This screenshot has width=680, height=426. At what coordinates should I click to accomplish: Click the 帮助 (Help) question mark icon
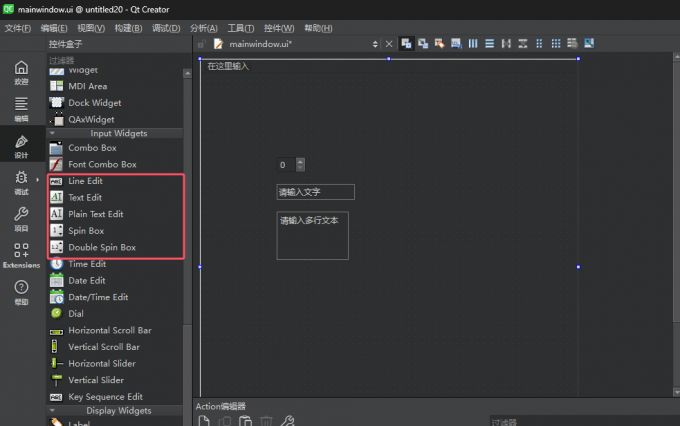(x=21, y=292)
